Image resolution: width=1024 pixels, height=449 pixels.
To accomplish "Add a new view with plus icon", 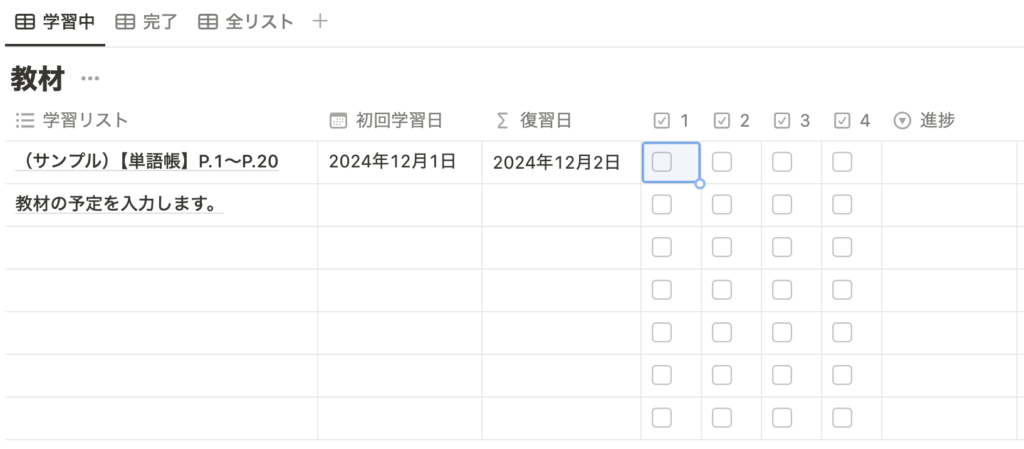I will tap(319, 22).
